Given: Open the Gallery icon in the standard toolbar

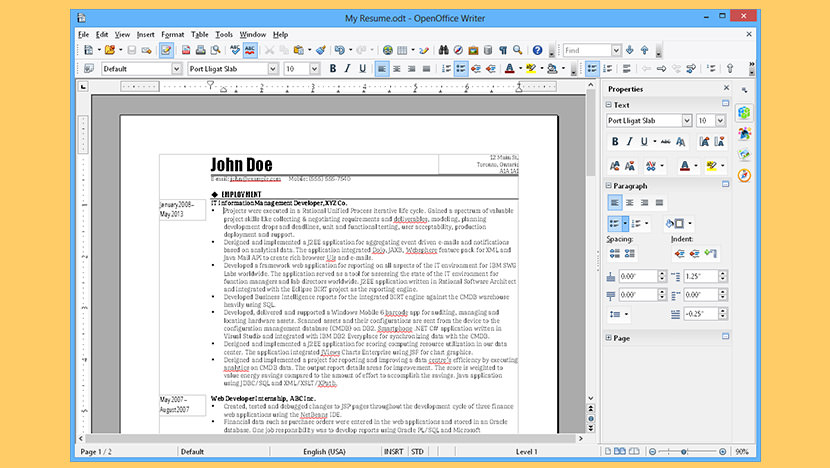Looking at the screenshot, I should 473,50.
